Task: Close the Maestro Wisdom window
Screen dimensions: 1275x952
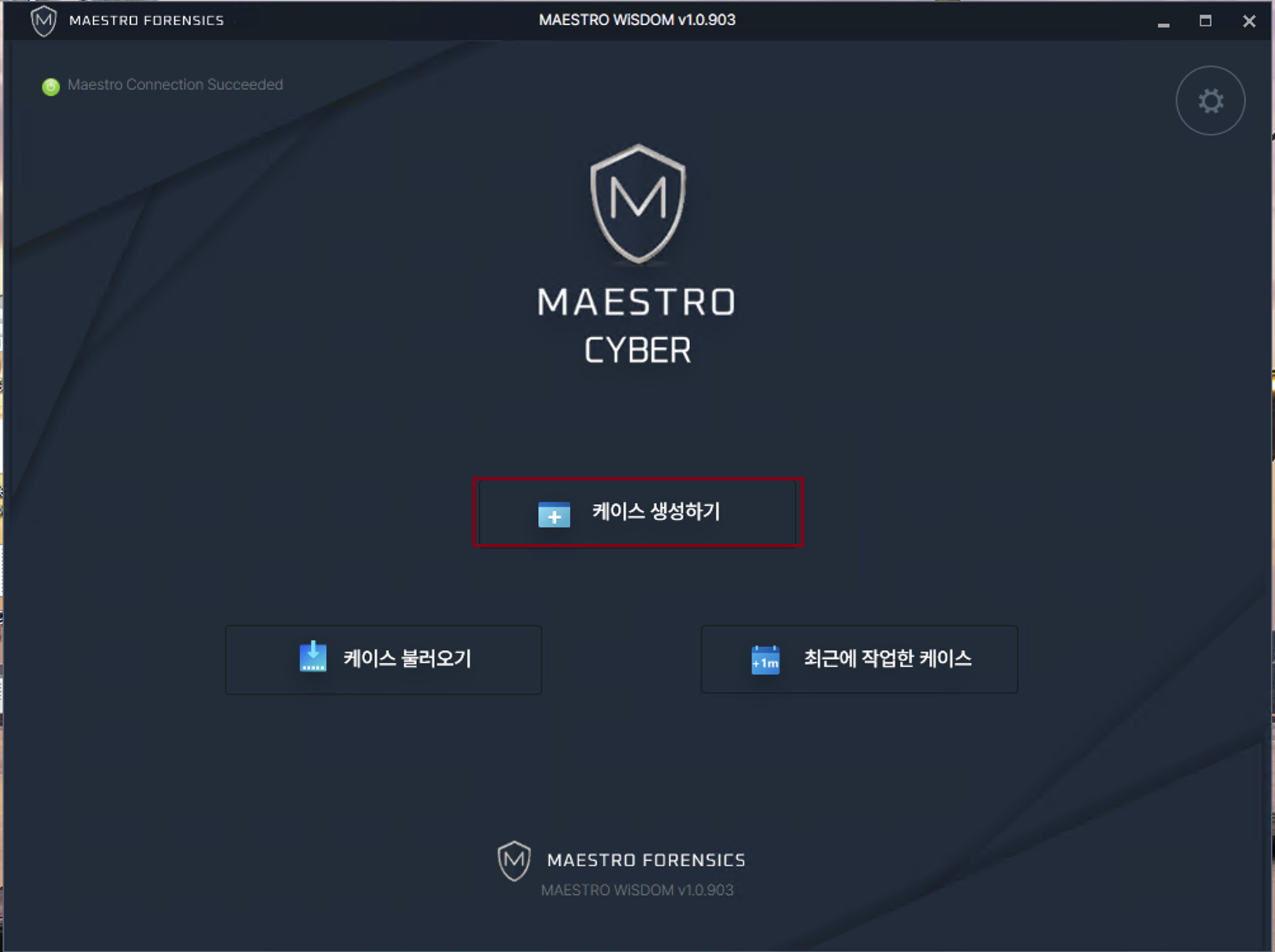Action: [x=1249, y=22]
